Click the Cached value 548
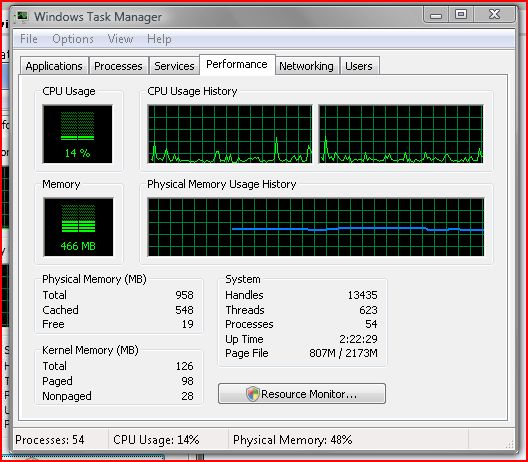Image resolution: width=528 pixels, height=462 pixels. [184, 310]
